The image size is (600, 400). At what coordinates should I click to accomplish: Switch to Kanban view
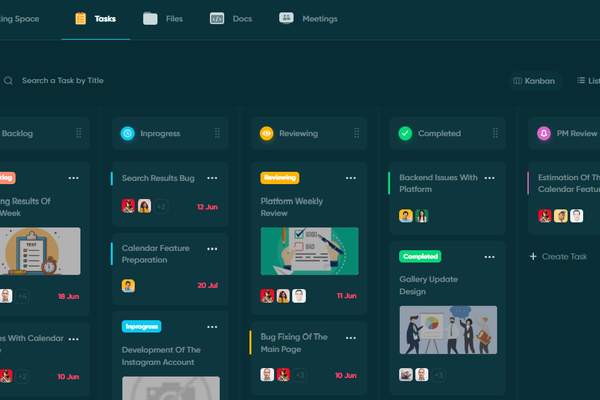coord(534,81)
